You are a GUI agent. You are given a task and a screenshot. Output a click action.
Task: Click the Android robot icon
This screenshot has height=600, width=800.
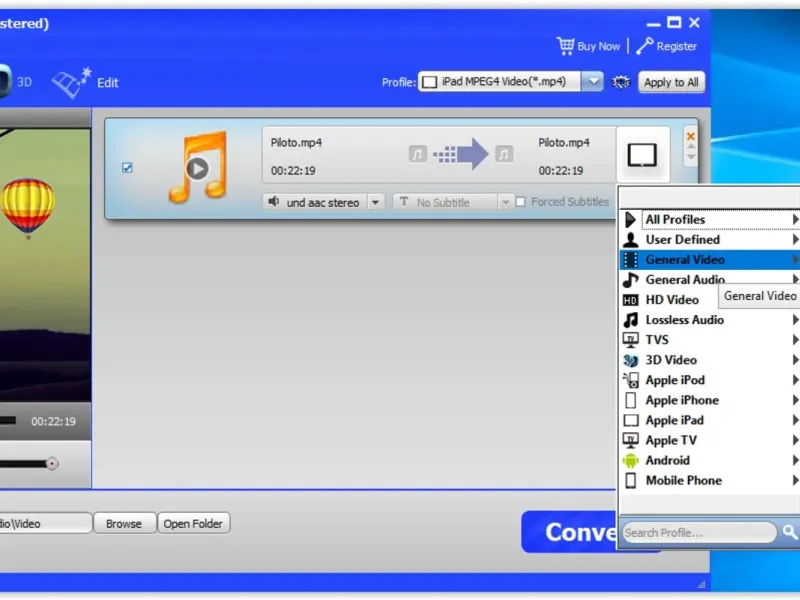tap(631, 460)
